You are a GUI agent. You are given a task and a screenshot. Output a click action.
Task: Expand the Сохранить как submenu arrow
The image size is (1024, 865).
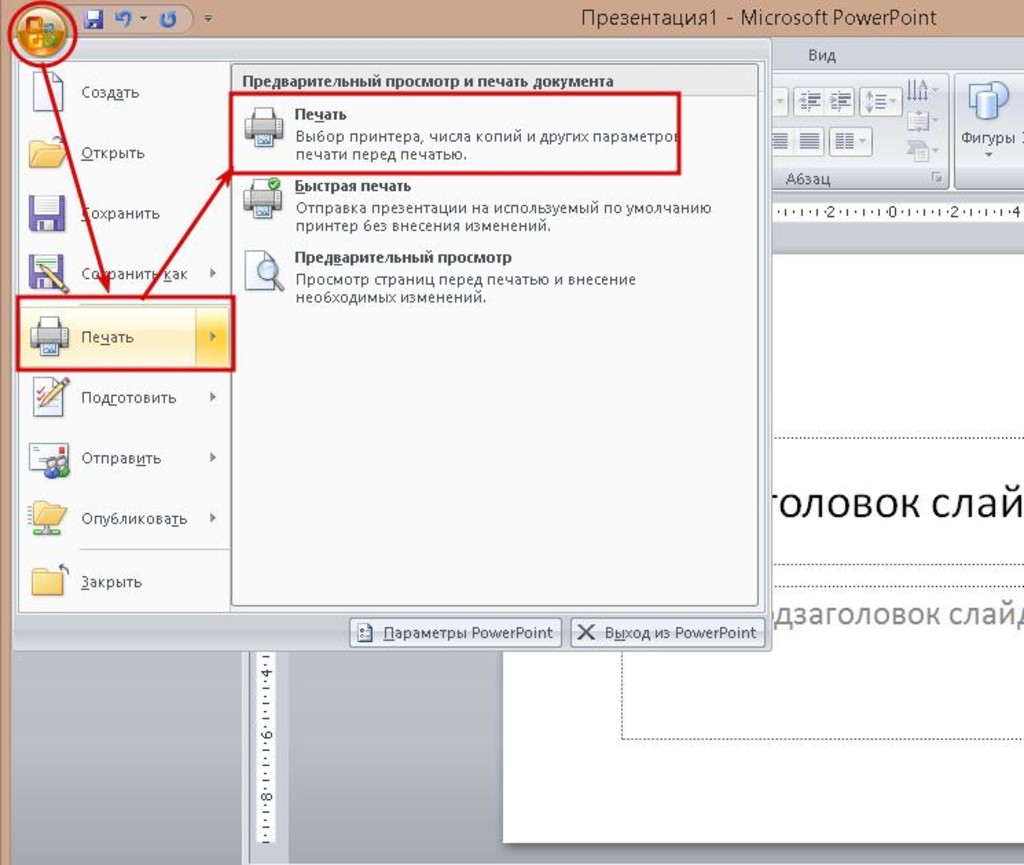point(213,273)
